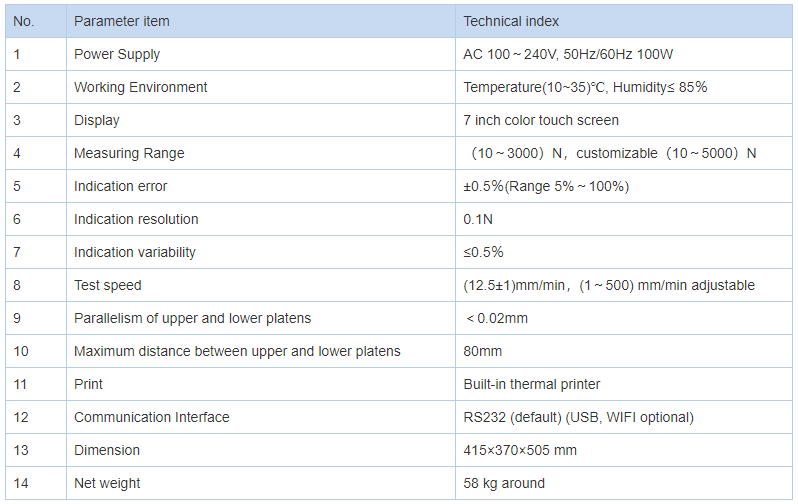Click the 'Technical index' column header
The height and width of the screenshot is (504, 798).
click(x=623, y=21)
